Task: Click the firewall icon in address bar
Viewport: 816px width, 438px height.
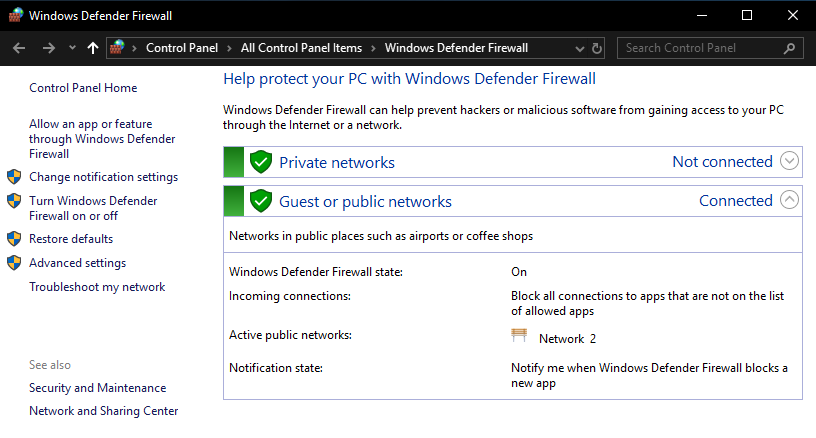Action: click(117, 48)
